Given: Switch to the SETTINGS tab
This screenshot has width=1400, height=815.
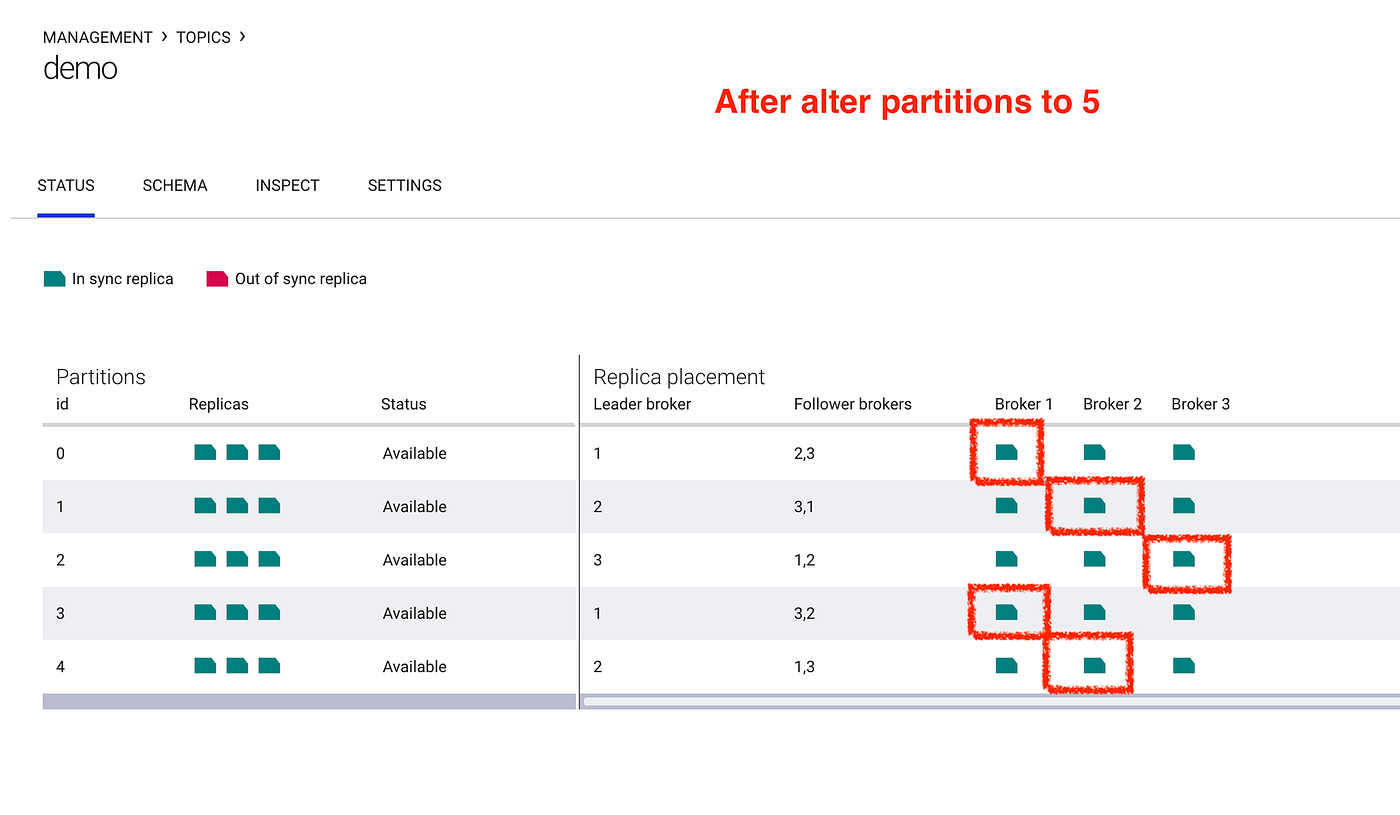Looking at the screenshot, I should point(404,185).
